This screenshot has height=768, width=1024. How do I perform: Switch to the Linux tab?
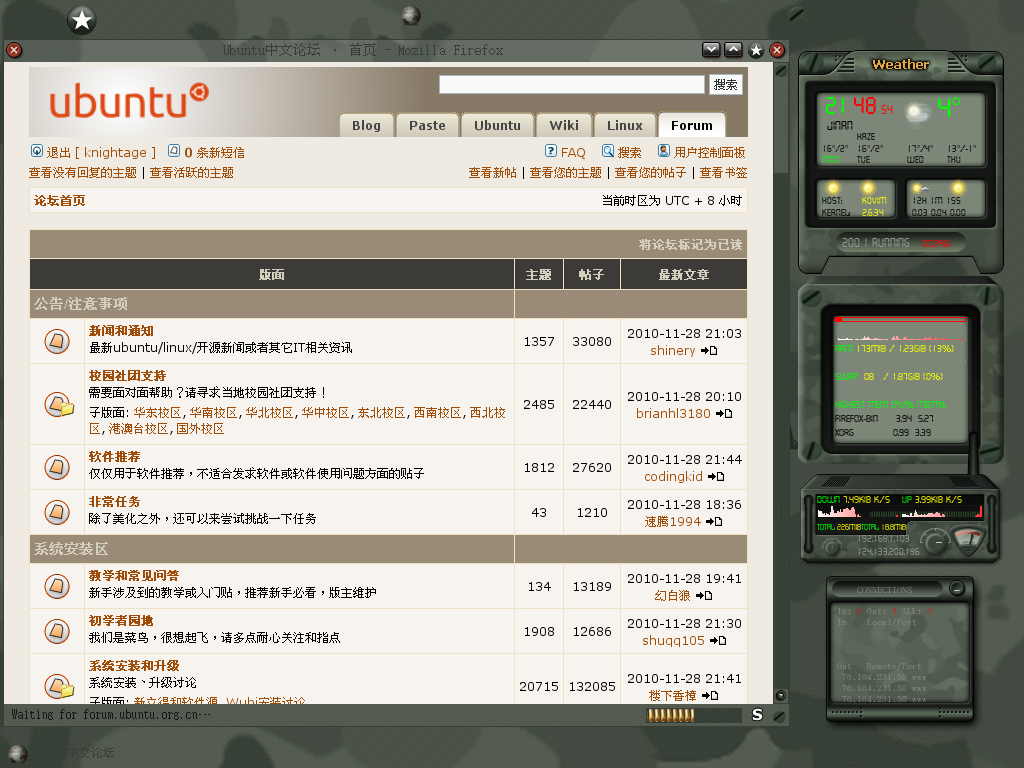pyautogui.click(x=624, y=125)
